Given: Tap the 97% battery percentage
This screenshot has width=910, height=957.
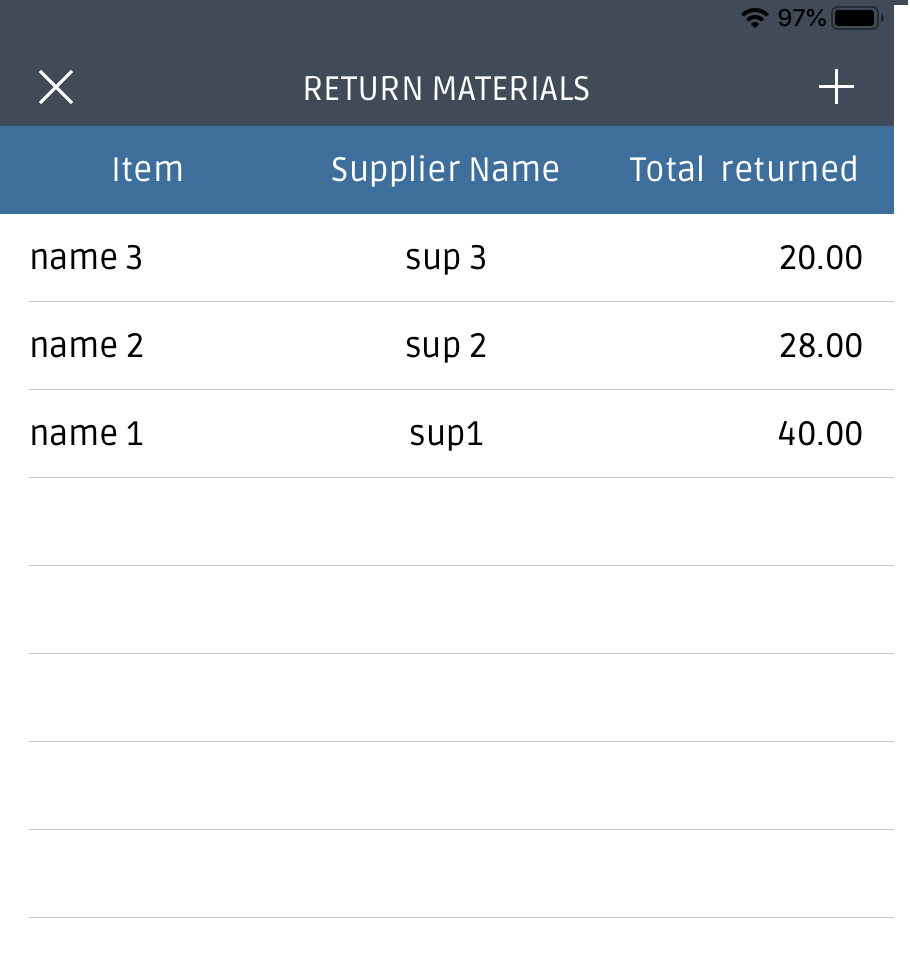Looking at the screenshot, I should tap(801, 18).
